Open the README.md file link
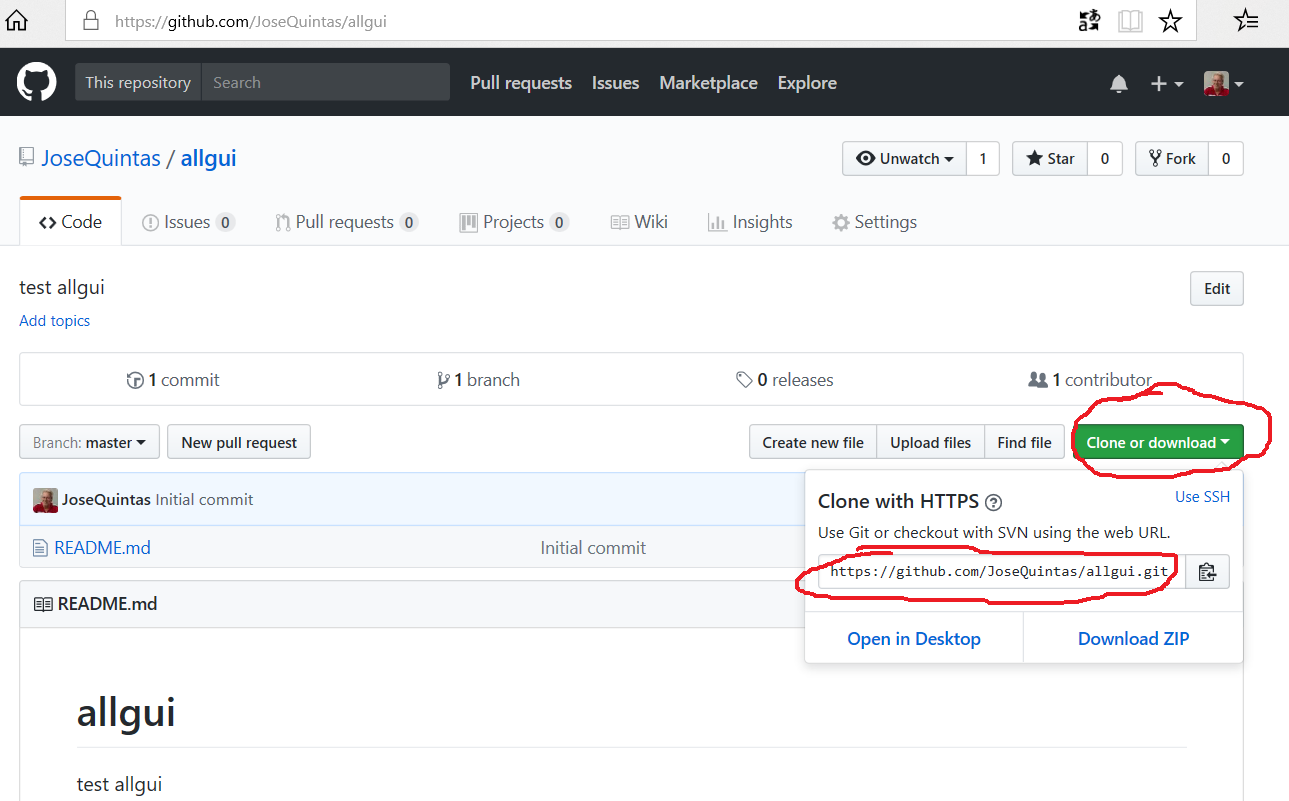Screen dimensions: 1289x801 pyautogui.click(x=103, y=548)
